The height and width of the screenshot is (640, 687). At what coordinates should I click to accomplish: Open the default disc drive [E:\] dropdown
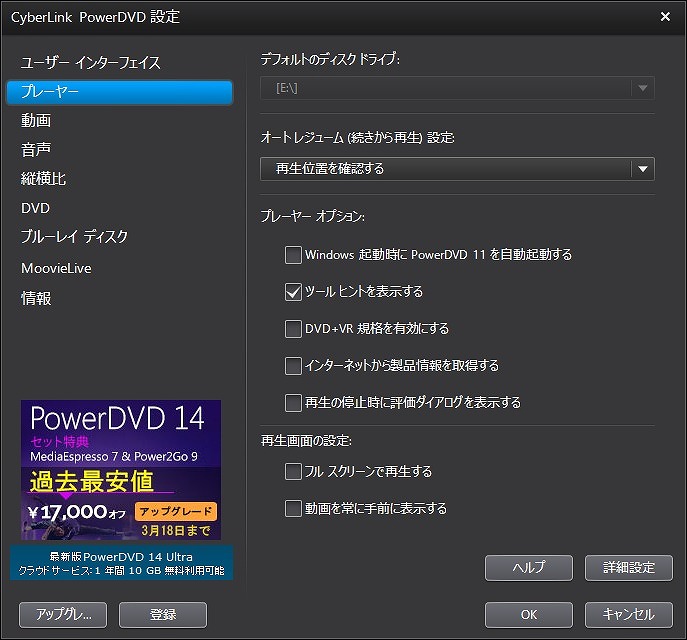(x=457, y=88)
